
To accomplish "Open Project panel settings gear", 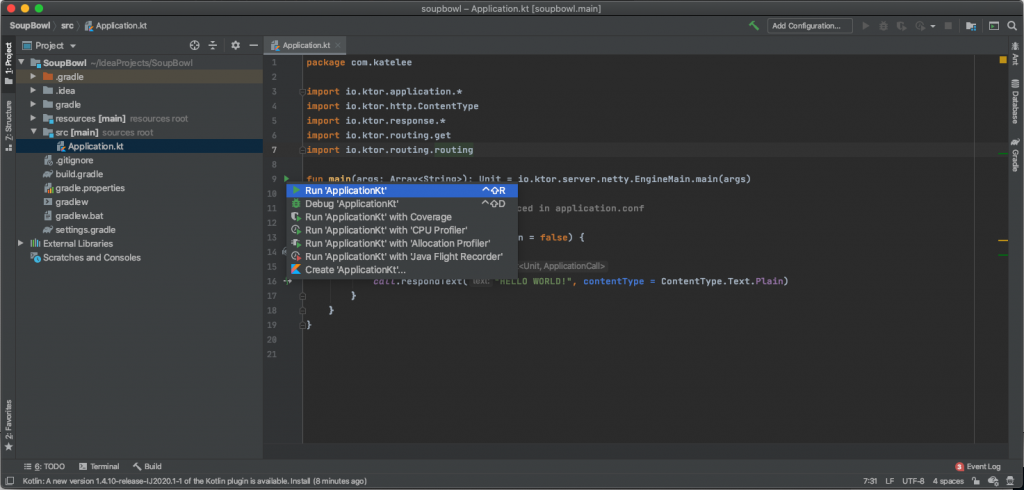I will (x=235, y=45).
